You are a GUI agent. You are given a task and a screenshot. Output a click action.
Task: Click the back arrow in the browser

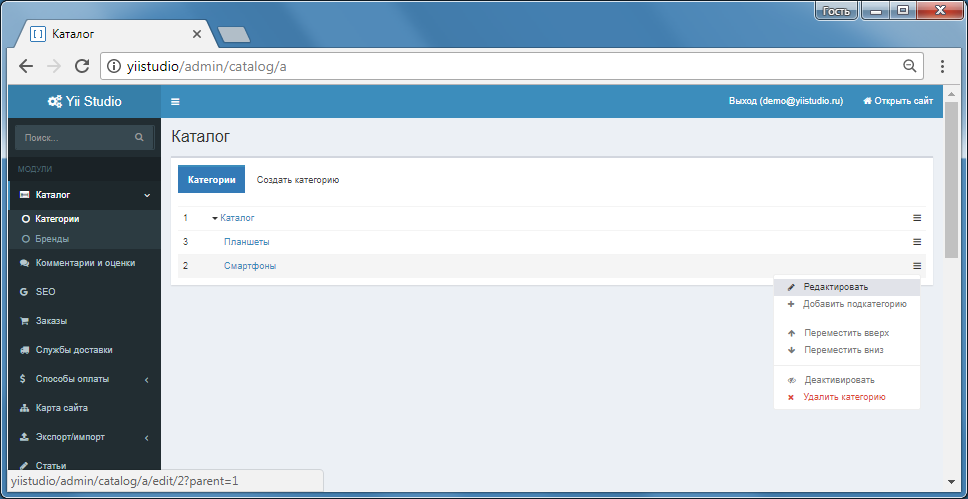click(25, 67)
